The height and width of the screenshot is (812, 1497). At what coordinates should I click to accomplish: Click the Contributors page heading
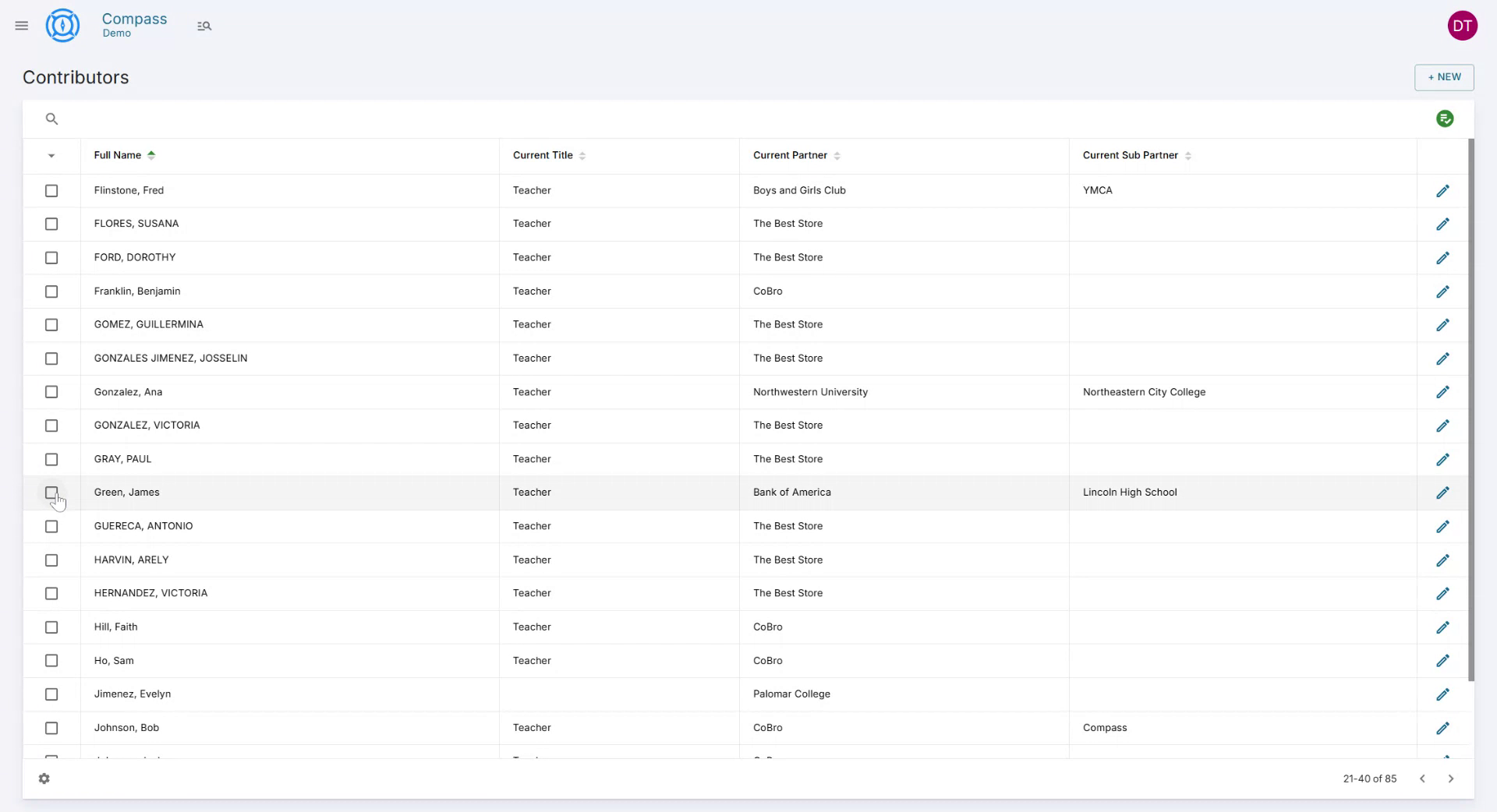pyautogui.click(x=76, y=77)
